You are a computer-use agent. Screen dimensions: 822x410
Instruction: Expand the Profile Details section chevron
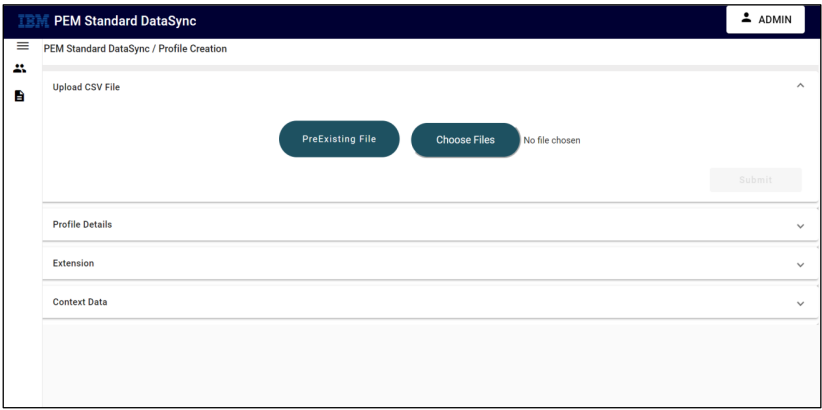[800, 226]
